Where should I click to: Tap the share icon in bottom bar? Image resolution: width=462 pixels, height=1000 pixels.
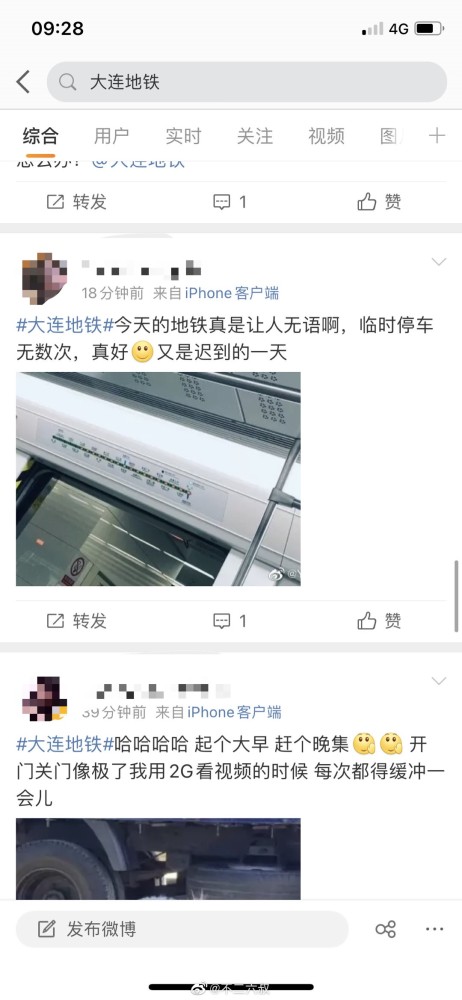[x=385, y=929]
